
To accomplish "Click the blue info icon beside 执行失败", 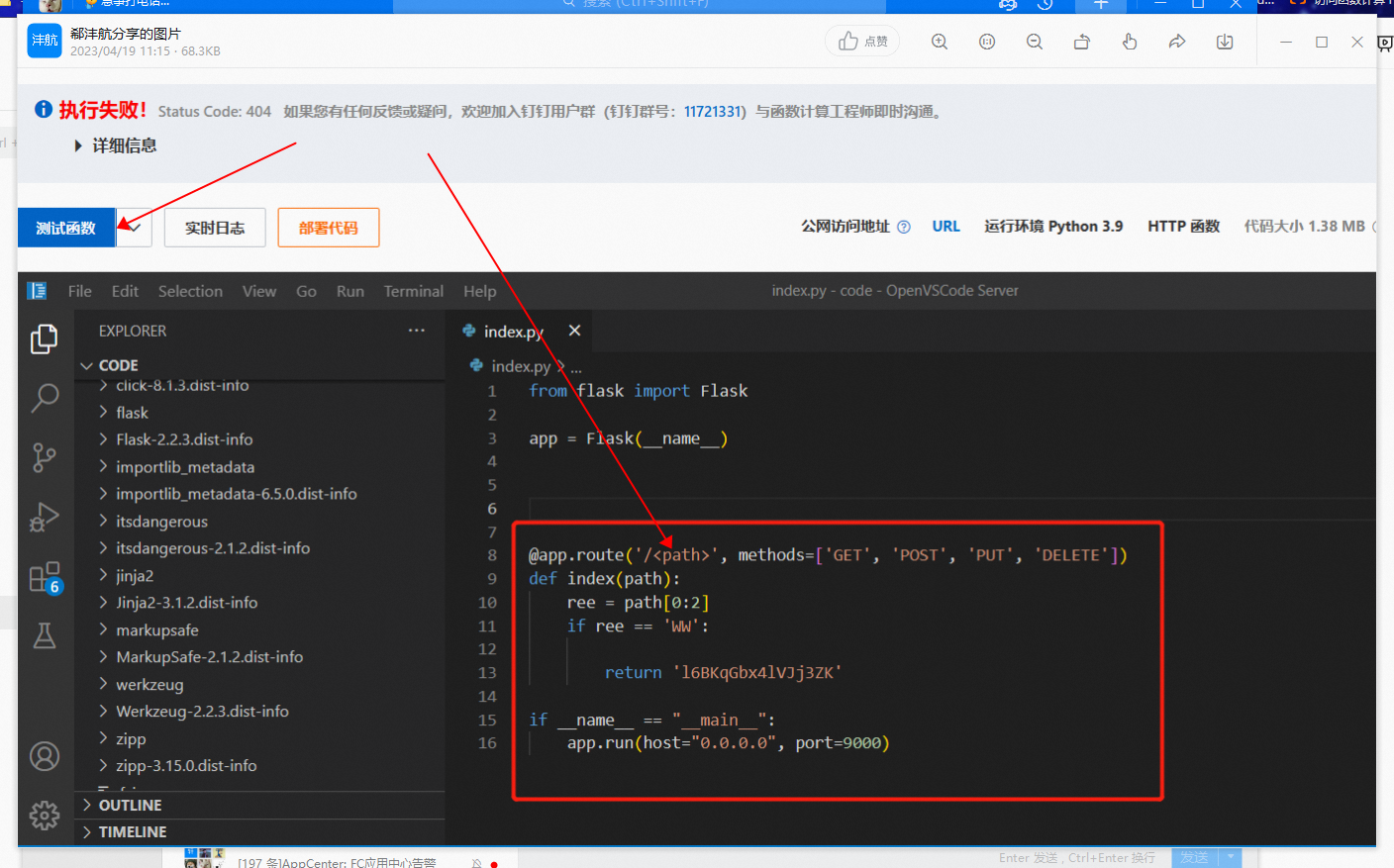I will (44, 109).
